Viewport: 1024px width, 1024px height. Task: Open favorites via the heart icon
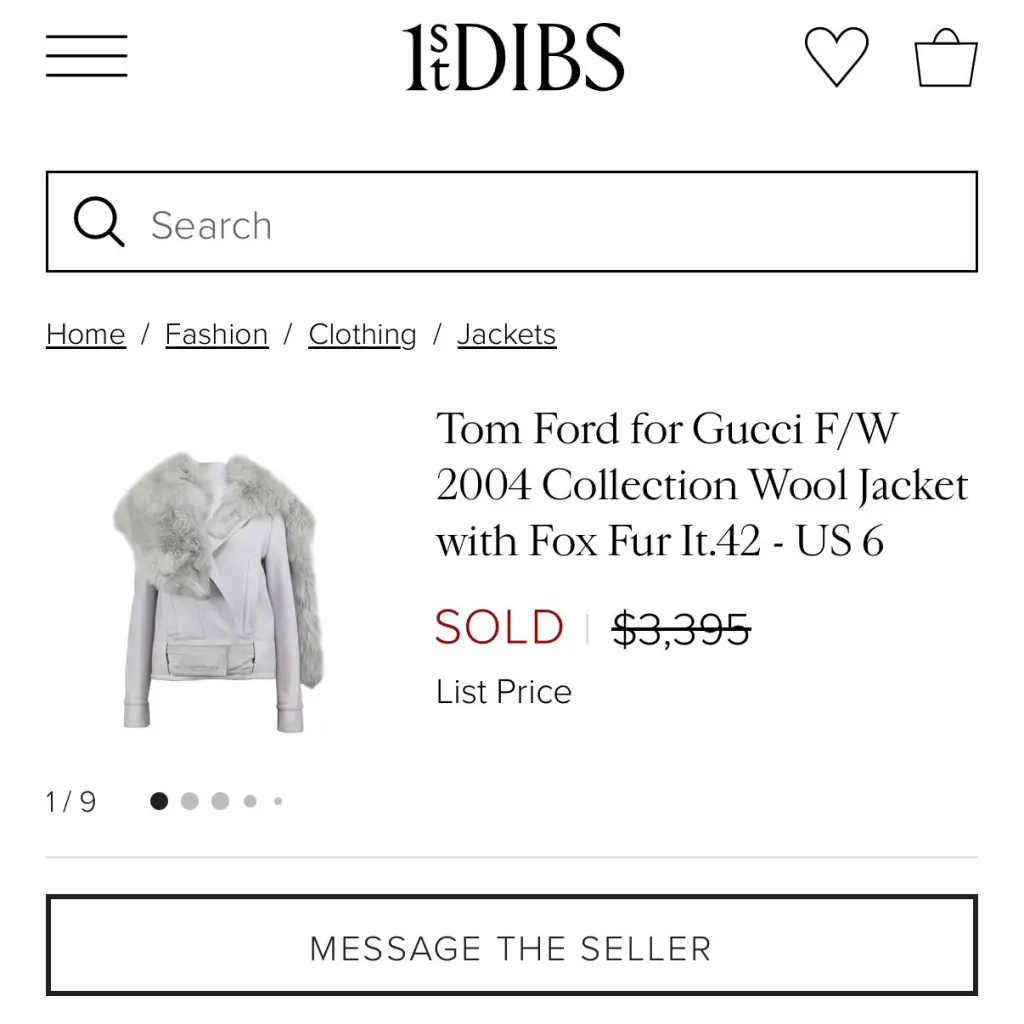(836, 57)
